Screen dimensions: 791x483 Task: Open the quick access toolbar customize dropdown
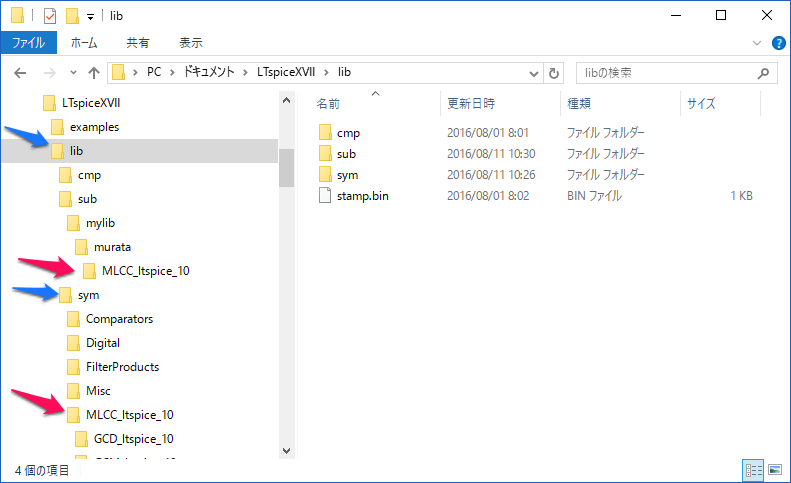[90, 17]
